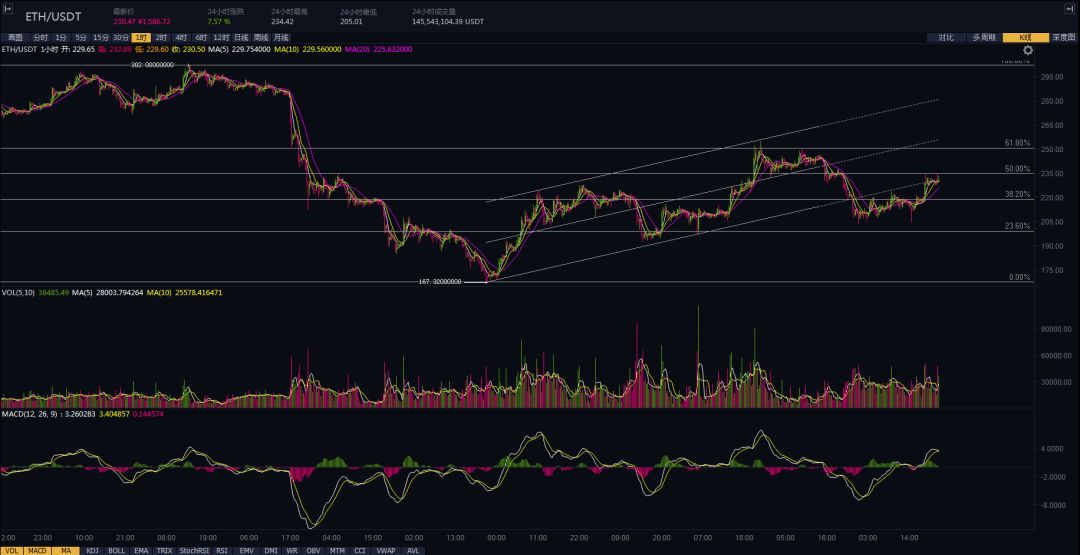The width and height of the screenshot is (1080, 555).
Task: Click the MA(10) 229.560000 legend
Action: pyautogui.click(x=307, y=50)
